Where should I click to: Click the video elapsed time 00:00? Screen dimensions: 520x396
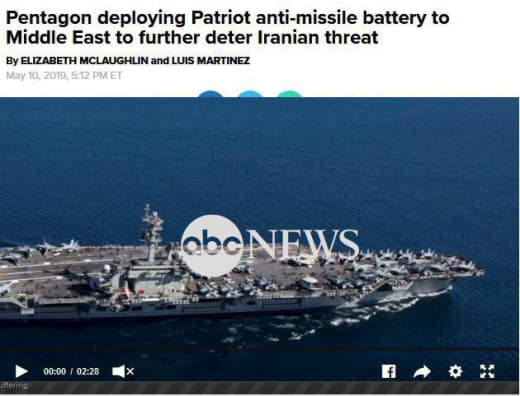coord(55,371)
